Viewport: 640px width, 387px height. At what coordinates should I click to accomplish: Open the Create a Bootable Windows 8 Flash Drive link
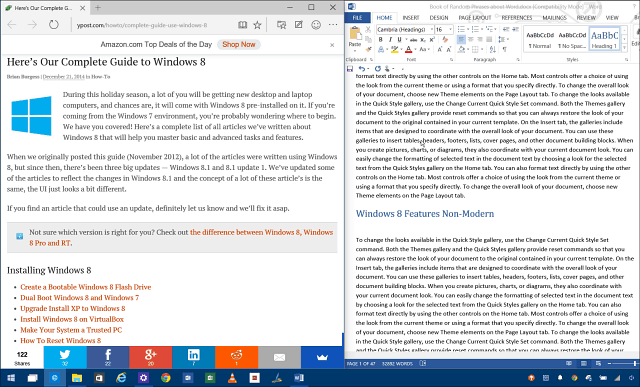tap(86, 287)
